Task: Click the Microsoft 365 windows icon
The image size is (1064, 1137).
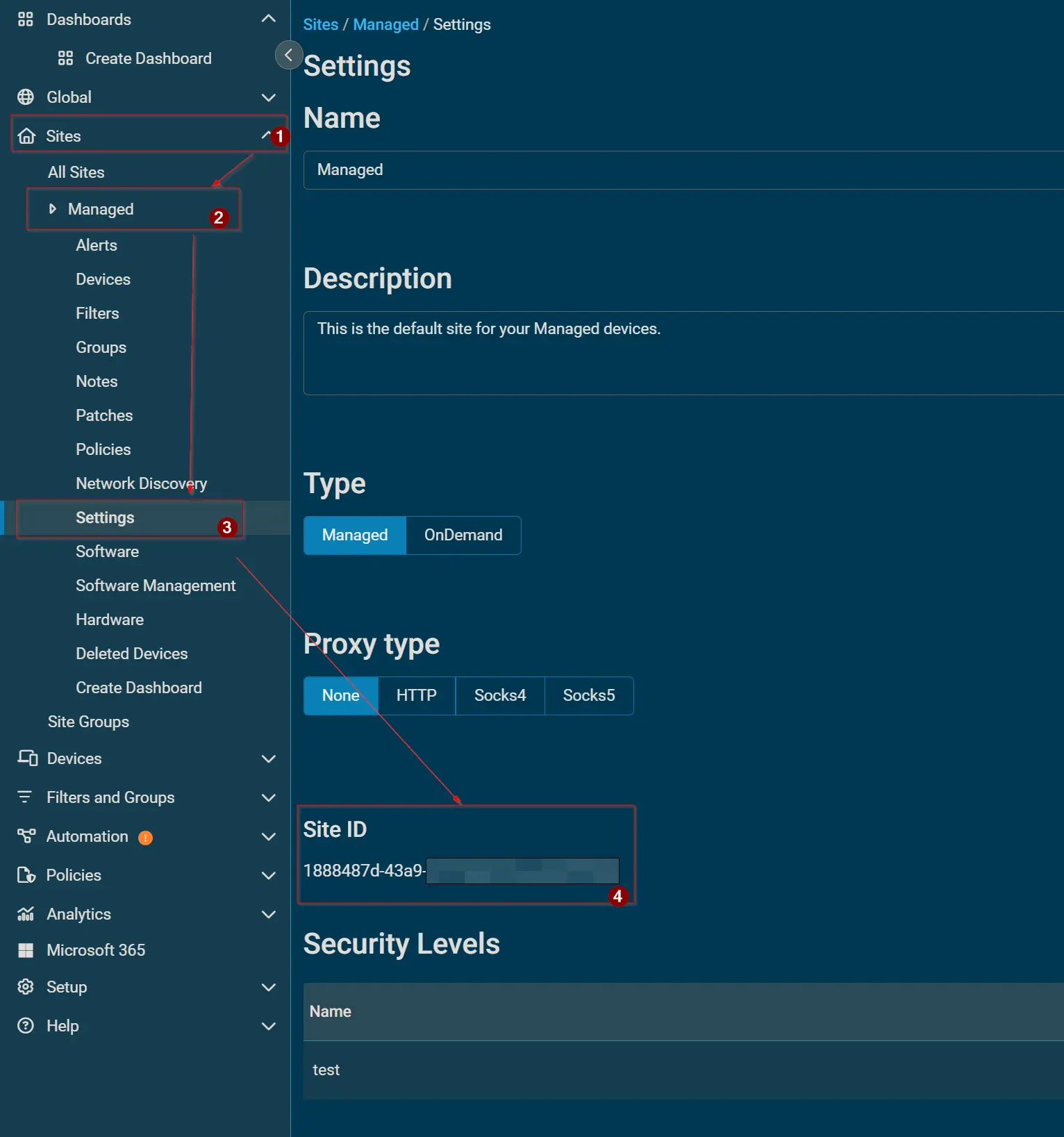Action: [26, 950]
